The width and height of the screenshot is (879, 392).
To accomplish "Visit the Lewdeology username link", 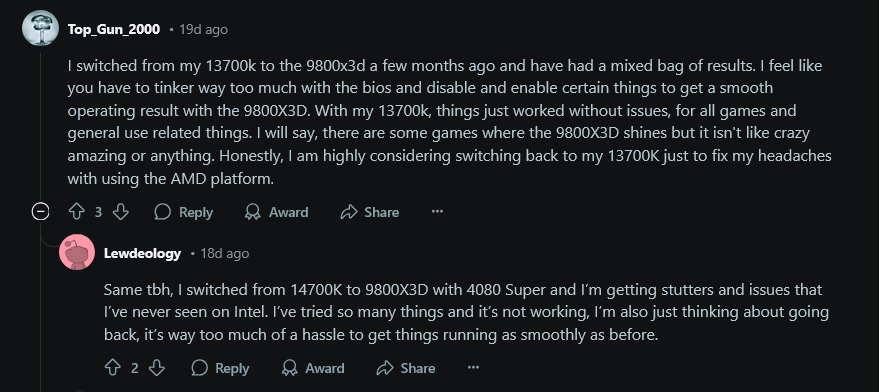I will click(x=142, y=253).
